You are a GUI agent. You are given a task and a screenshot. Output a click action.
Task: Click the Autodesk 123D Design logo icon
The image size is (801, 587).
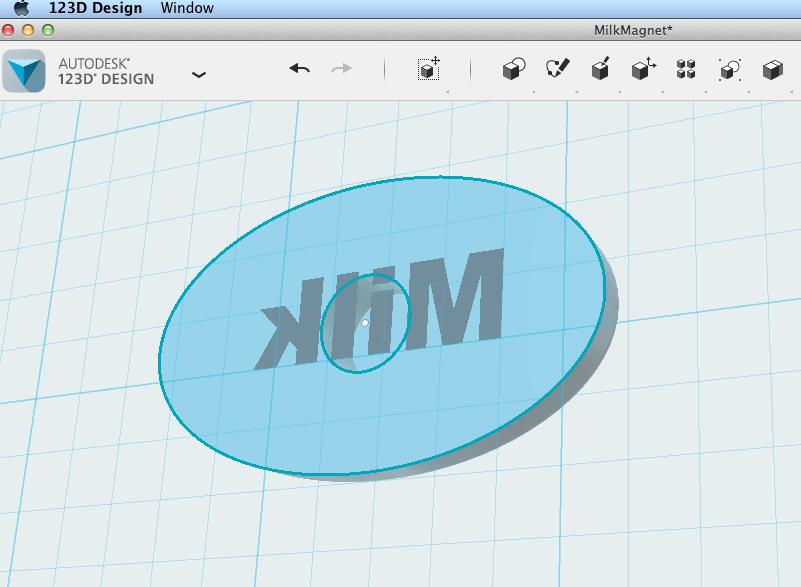pos(24,71)
